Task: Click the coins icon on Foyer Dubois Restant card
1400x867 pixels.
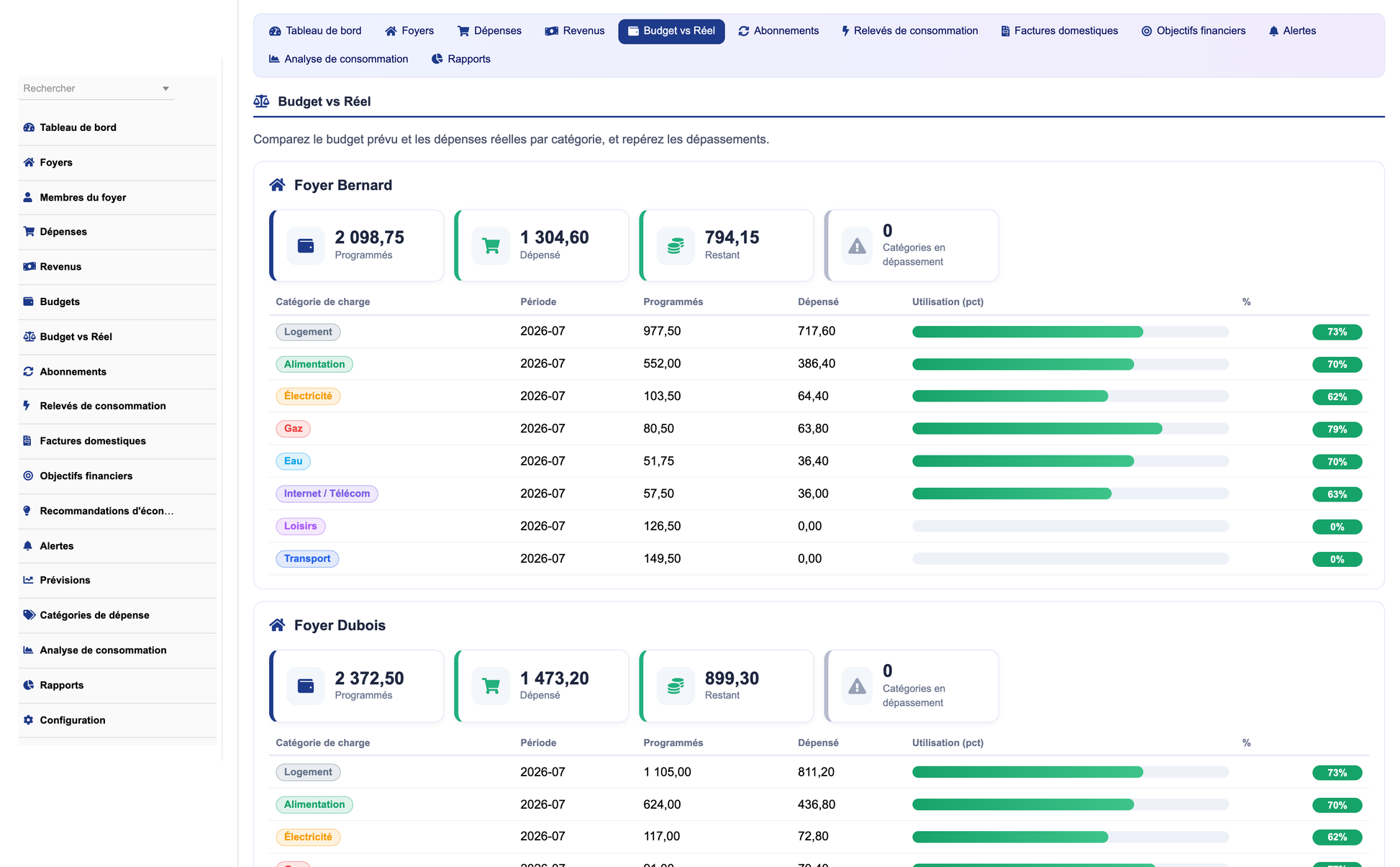Action: coord(676,686)
